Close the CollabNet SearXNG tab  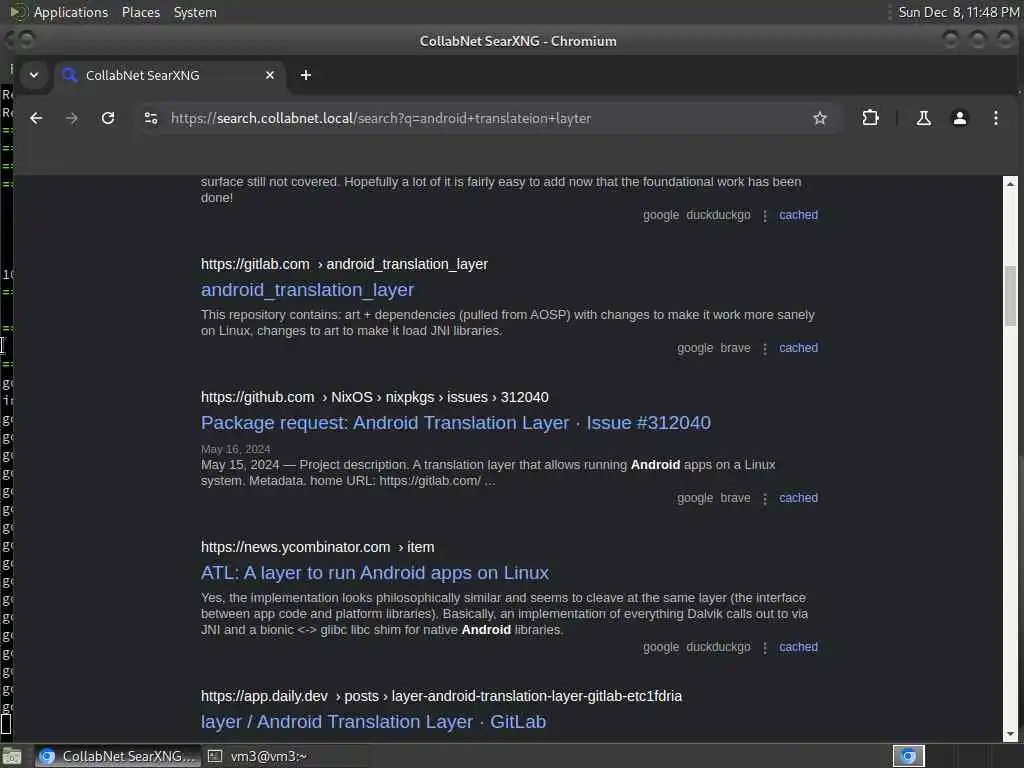pyautogui.click(x=270, y=75)
